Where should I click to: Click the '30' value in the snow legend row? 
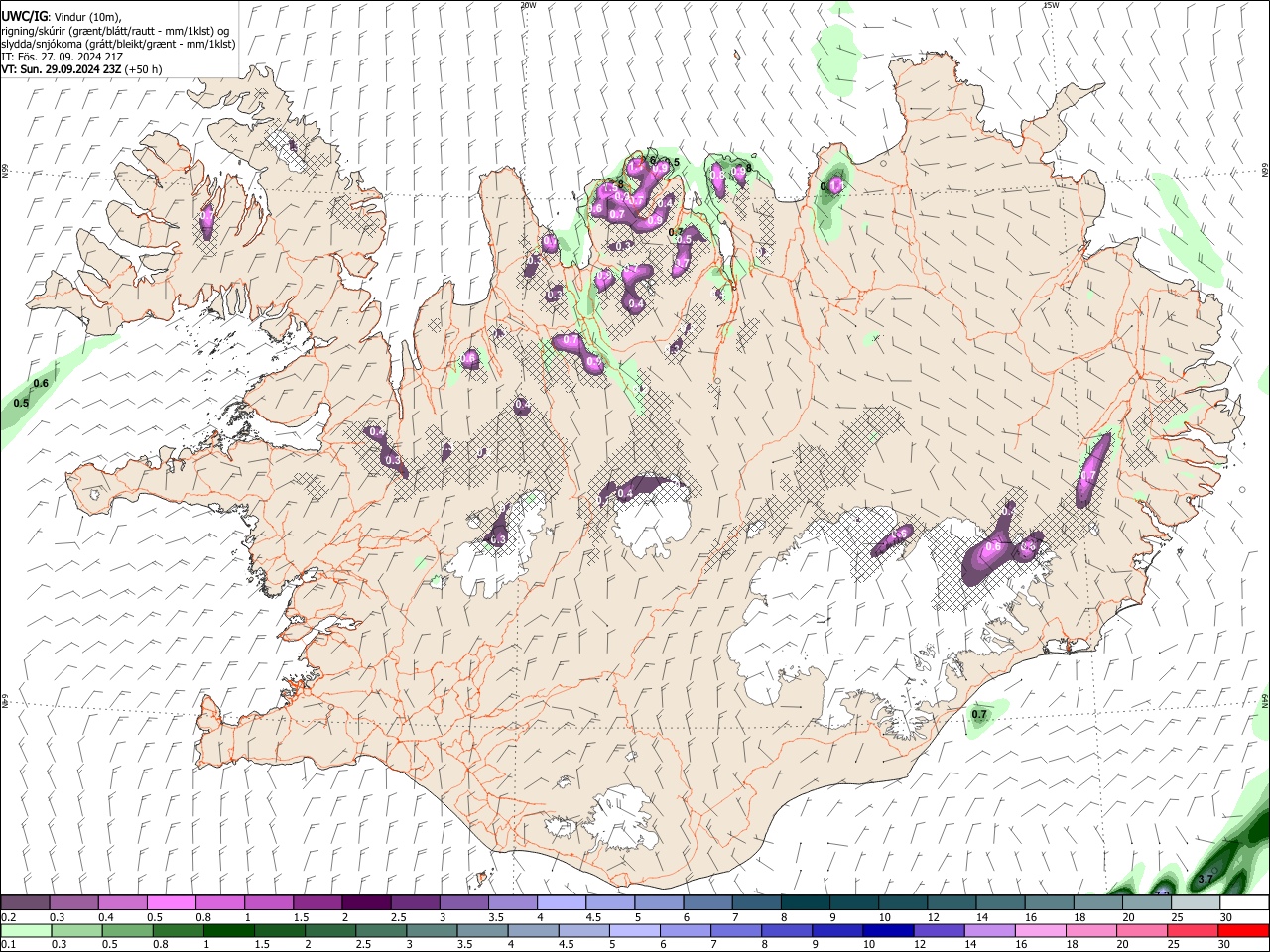1226,917
